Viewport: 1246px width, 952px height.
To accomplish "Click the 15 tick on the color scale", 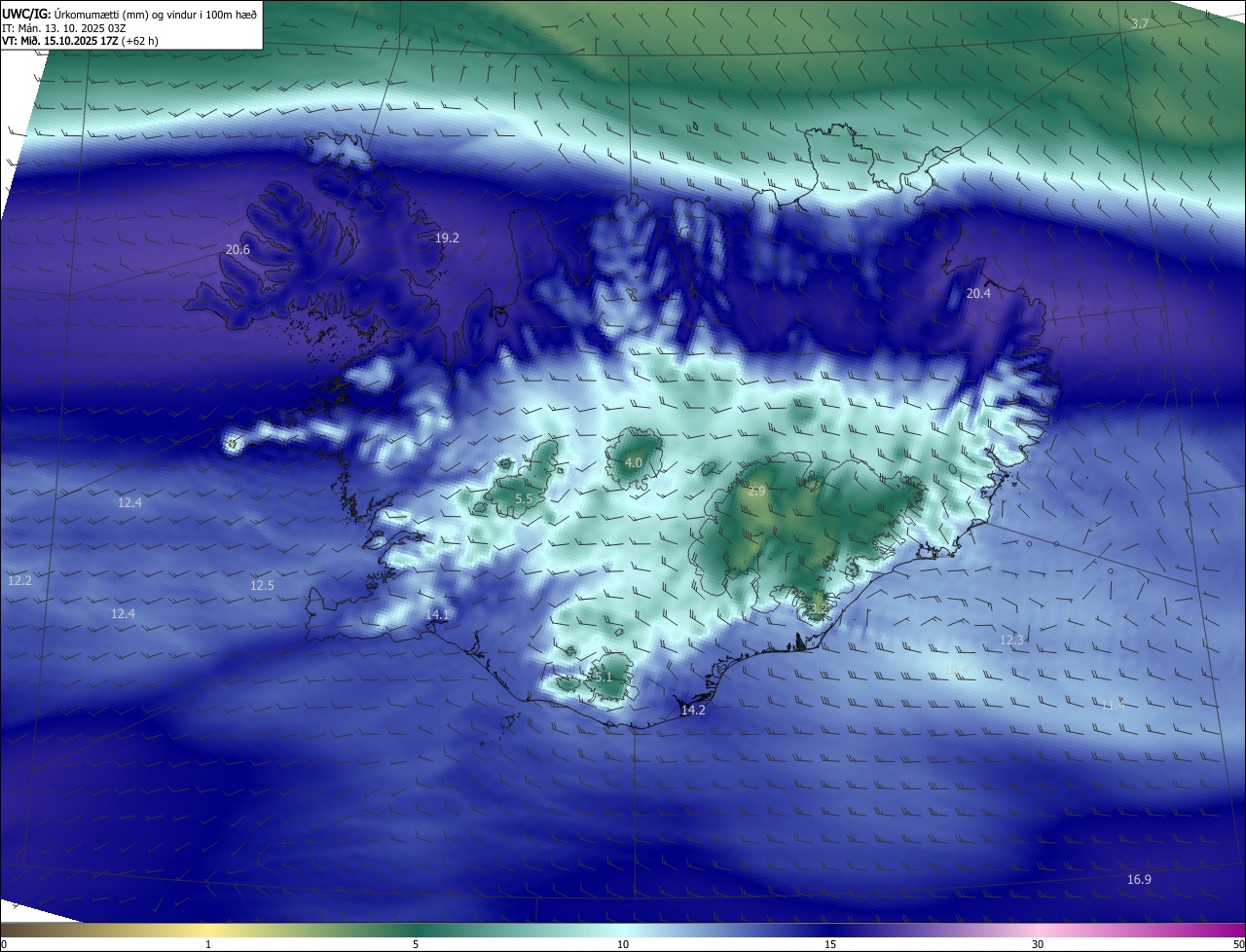I will (x=830, y=944).
